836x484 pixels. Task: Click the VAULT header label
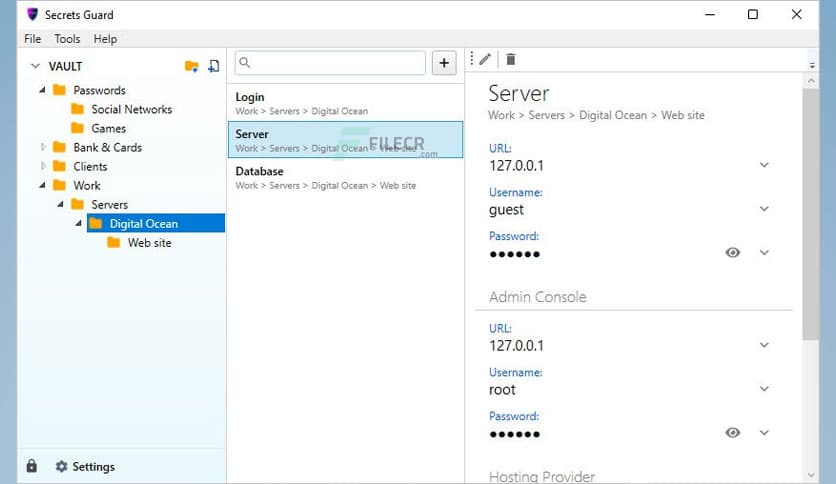pyautogui.click(x=65, y=66)
